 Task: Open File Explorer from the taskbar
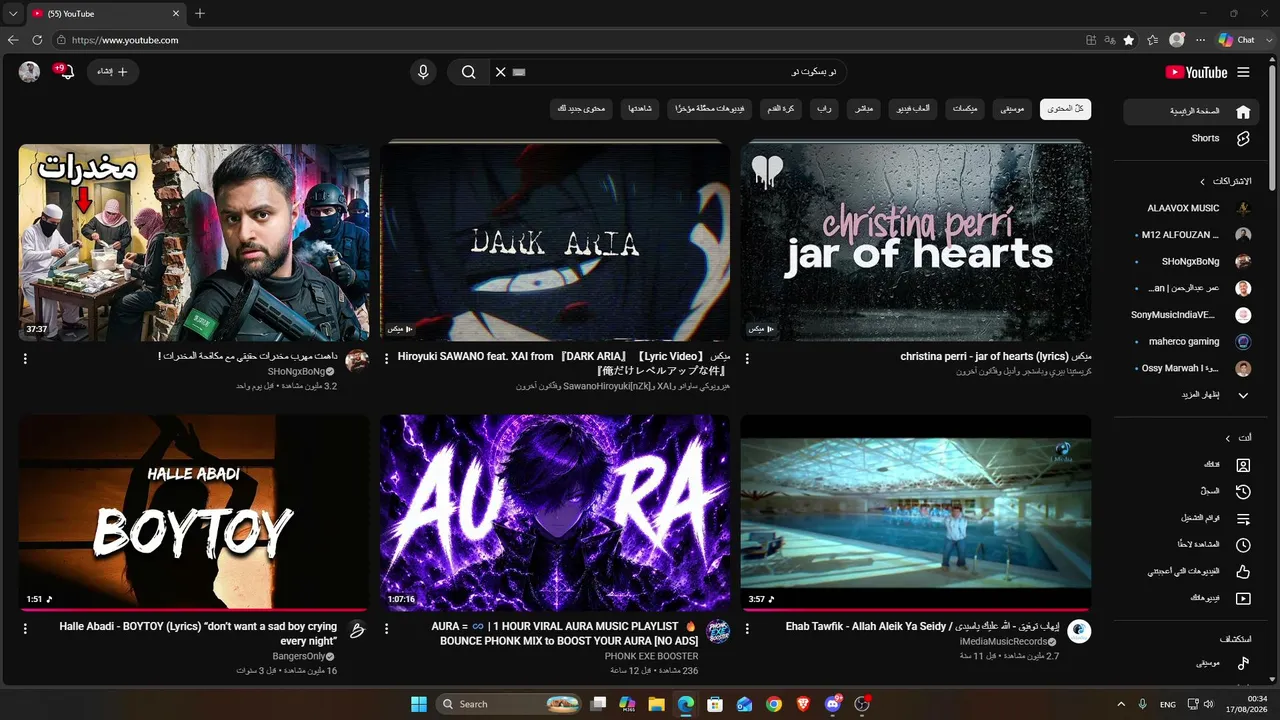click(656, 704)
